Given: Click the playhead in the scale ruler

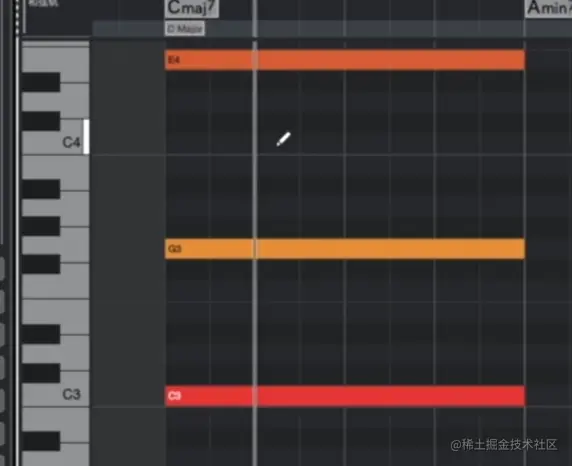Looking at the screenshot, I should click(255, 28).
